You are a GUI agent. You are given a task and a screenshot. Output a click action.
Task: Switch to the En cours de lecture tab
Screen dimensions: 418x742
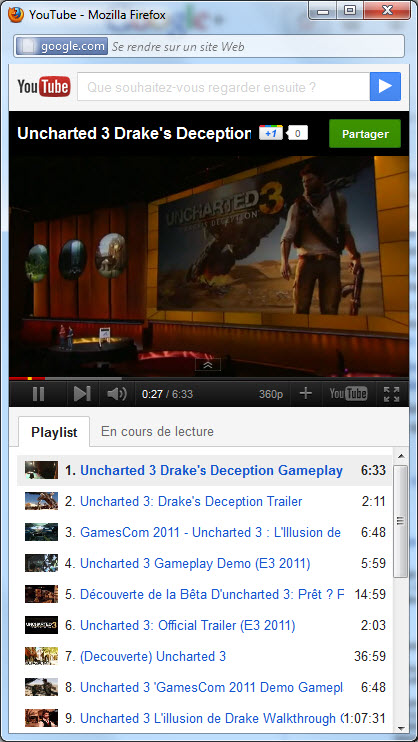click(x=157, y=432)
